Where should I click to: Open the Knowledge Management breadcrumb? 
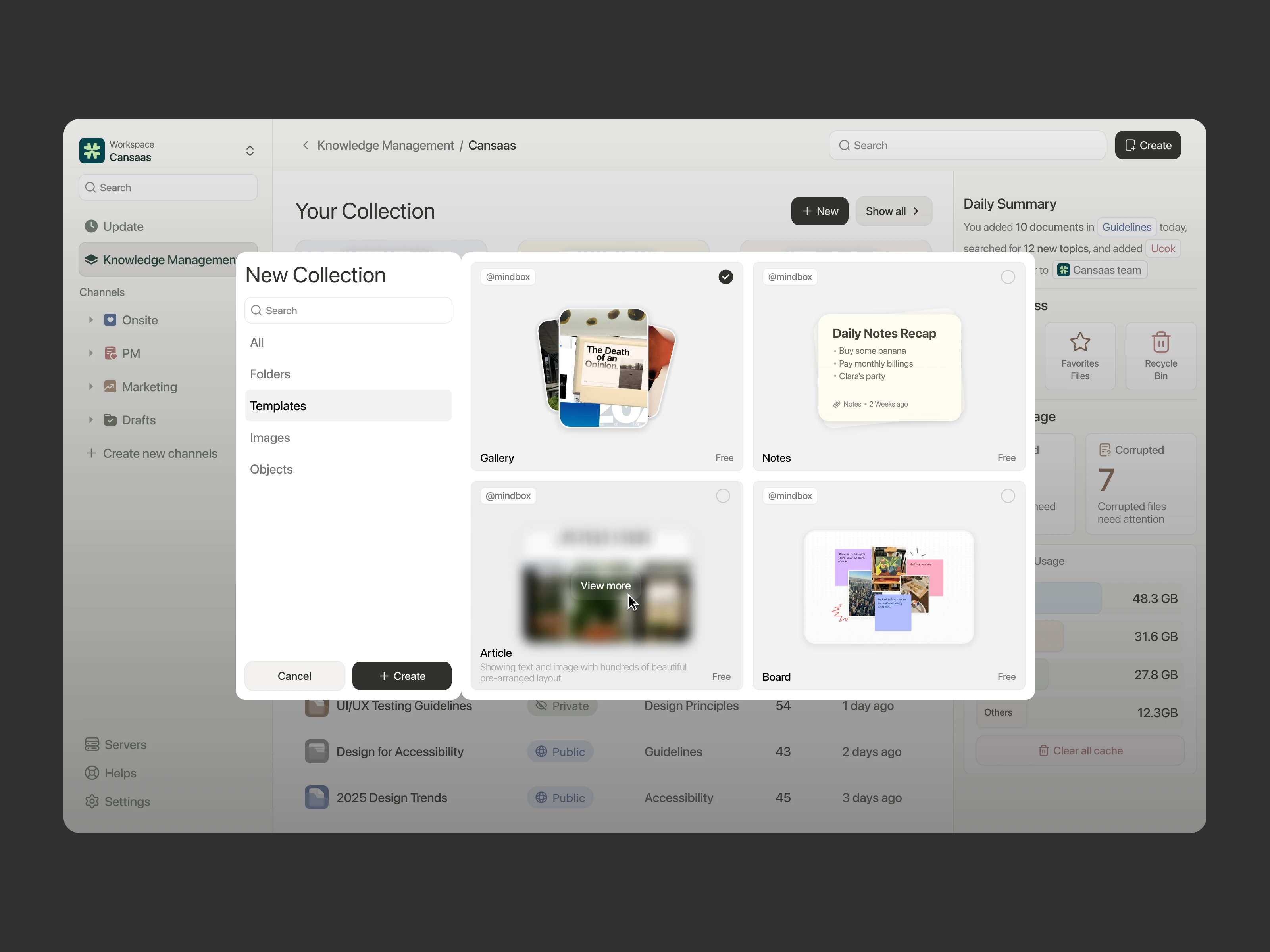click(x=385, y=145)
